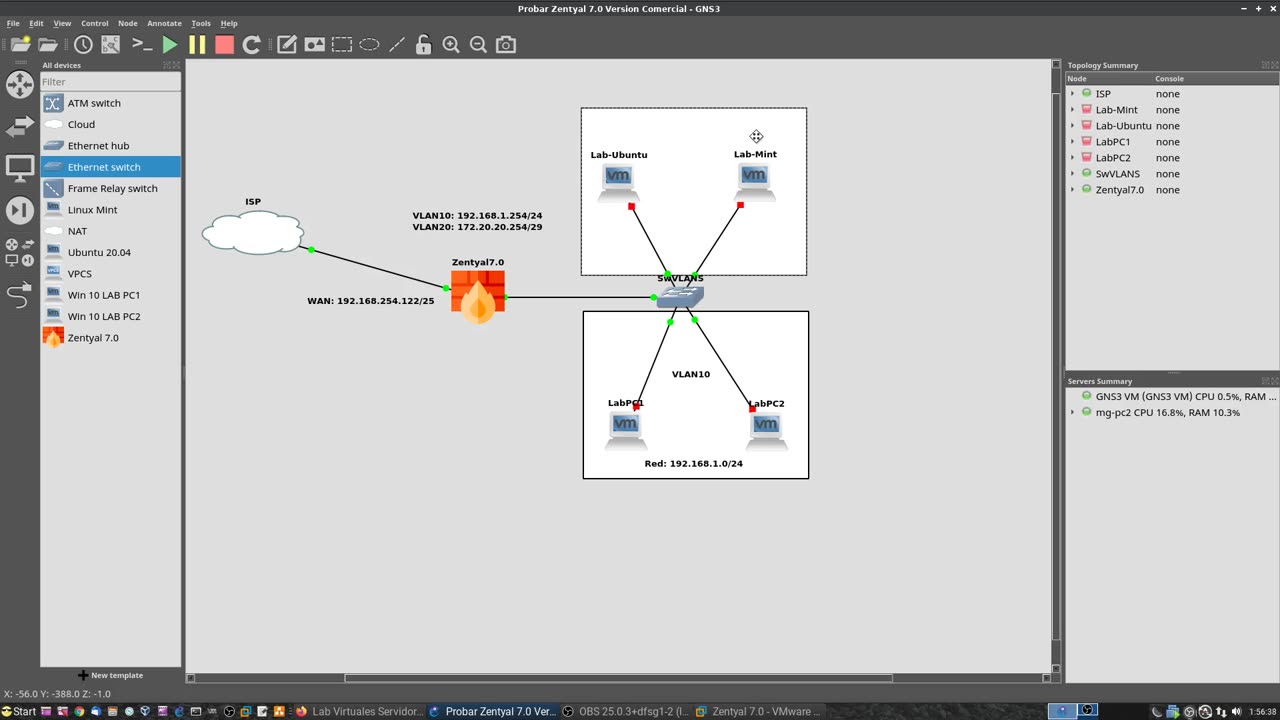Open the Node menu
Screen dimensions: 1280x720
tap(128, 23)
